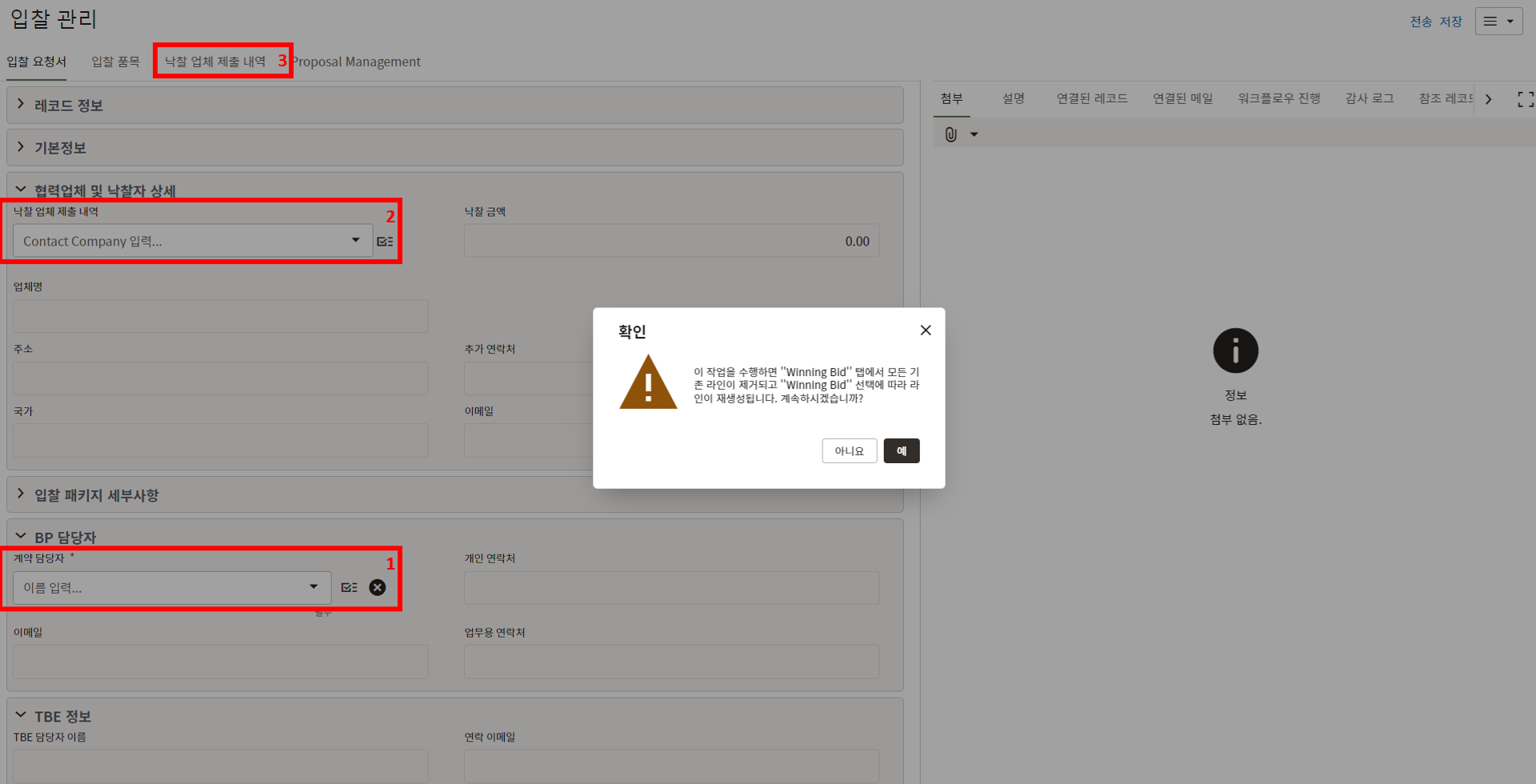
Task: Open picker icon beside Contact Company field
Action: point(385,242)
